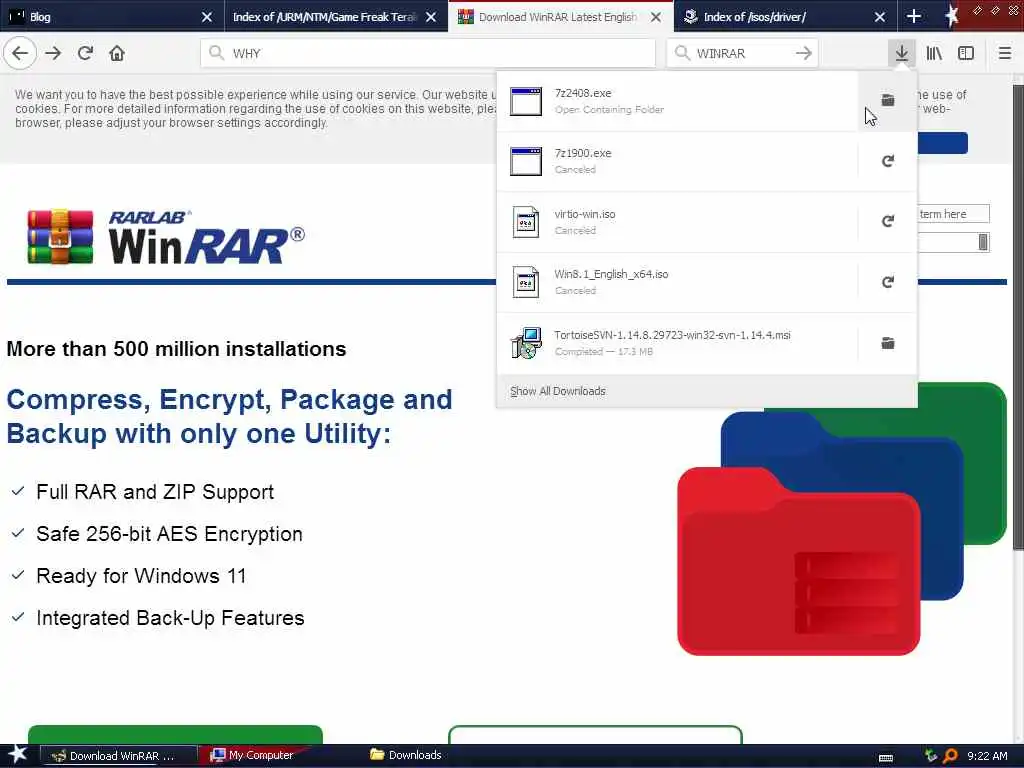
Task: Switch to the Blog tab
Action: pos(111,16)
